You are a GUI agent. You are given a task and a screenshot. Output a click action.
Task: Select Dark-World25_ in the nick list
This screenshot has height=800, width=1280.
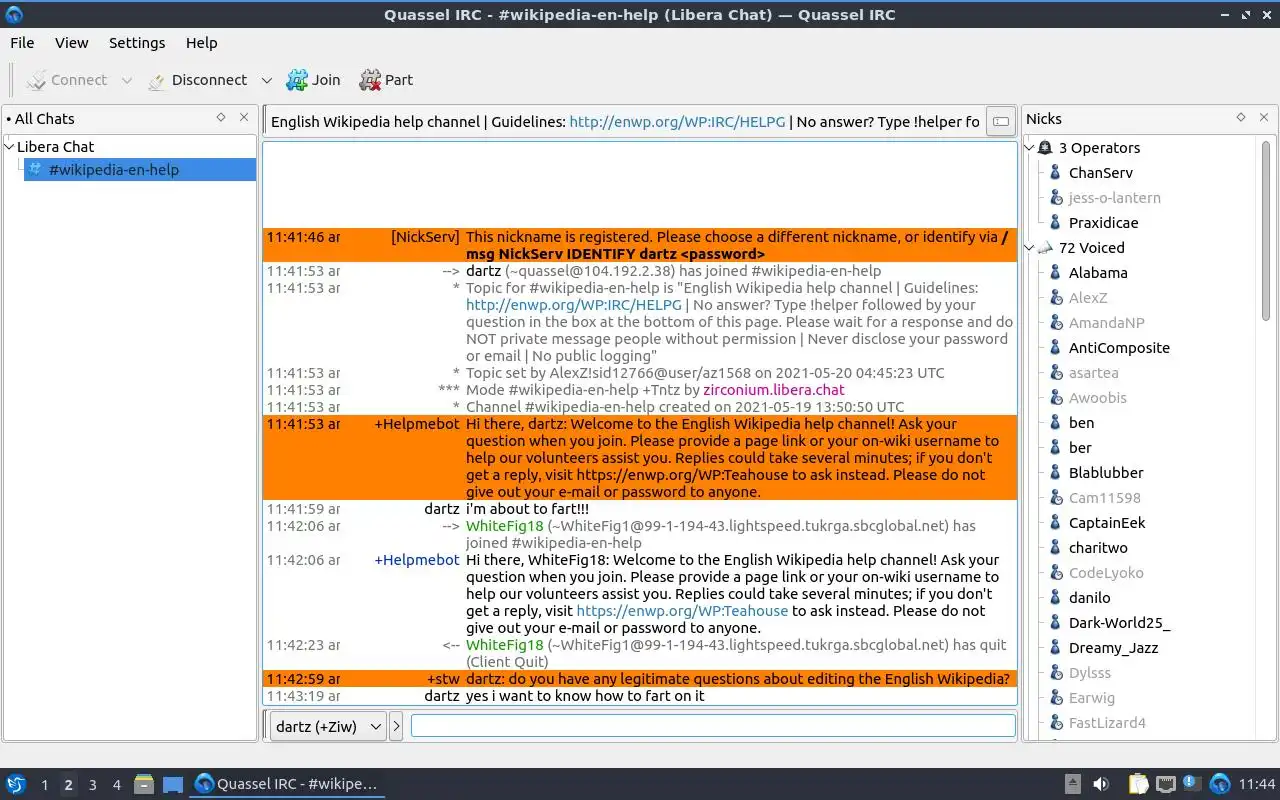click(x=1119, y=623)
